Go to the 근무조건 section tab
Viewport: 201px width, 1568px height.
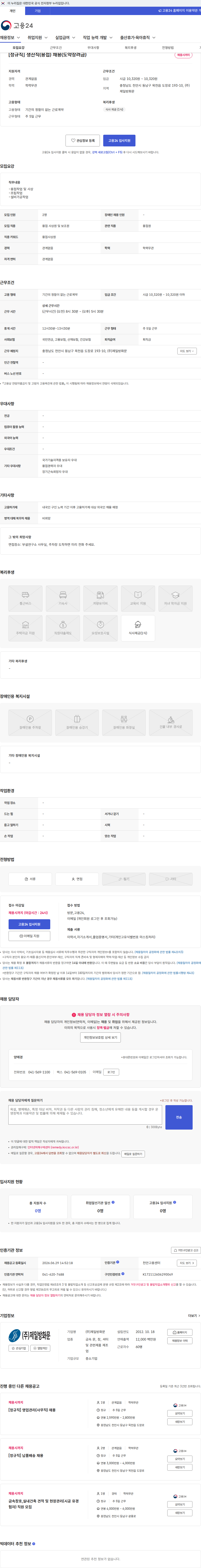click(56, 47)
